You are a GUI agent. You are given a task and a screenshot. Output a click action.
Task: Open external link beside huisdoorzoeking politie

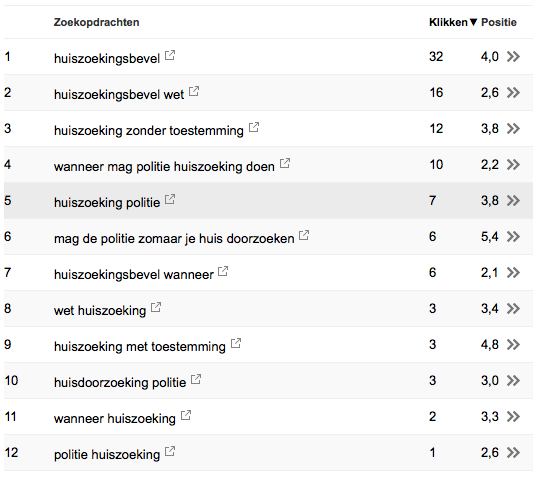(x=196, y=379)
